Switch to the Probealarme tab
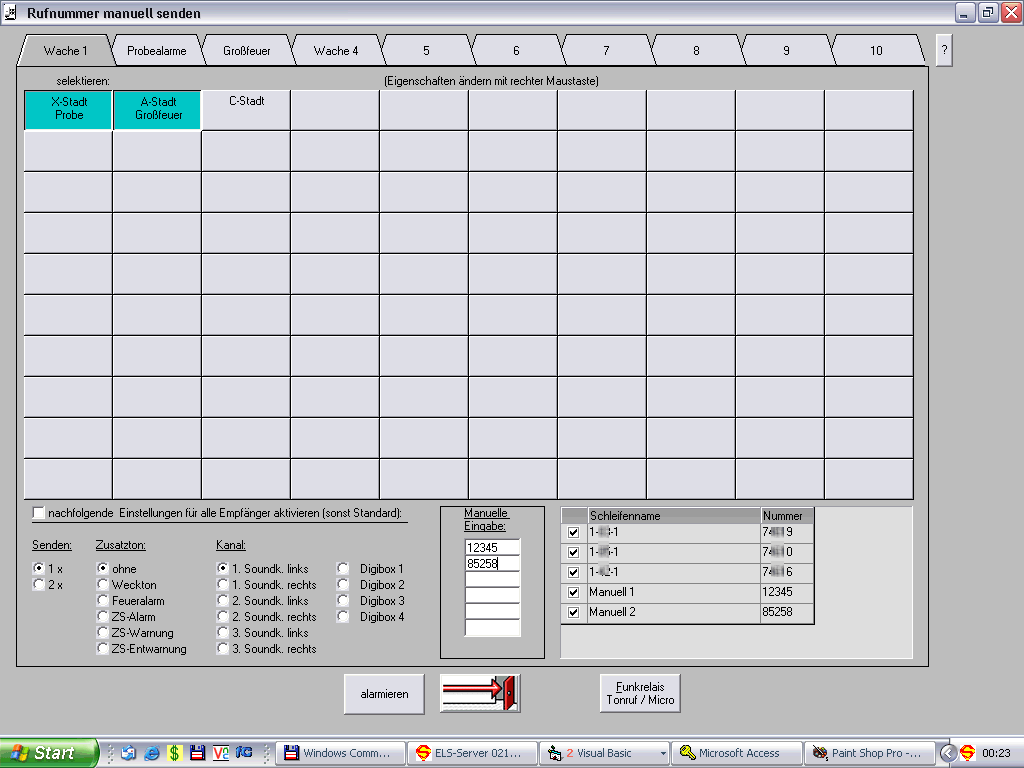The height and width of the screenshot is (768, 1024). pos(156,51)
